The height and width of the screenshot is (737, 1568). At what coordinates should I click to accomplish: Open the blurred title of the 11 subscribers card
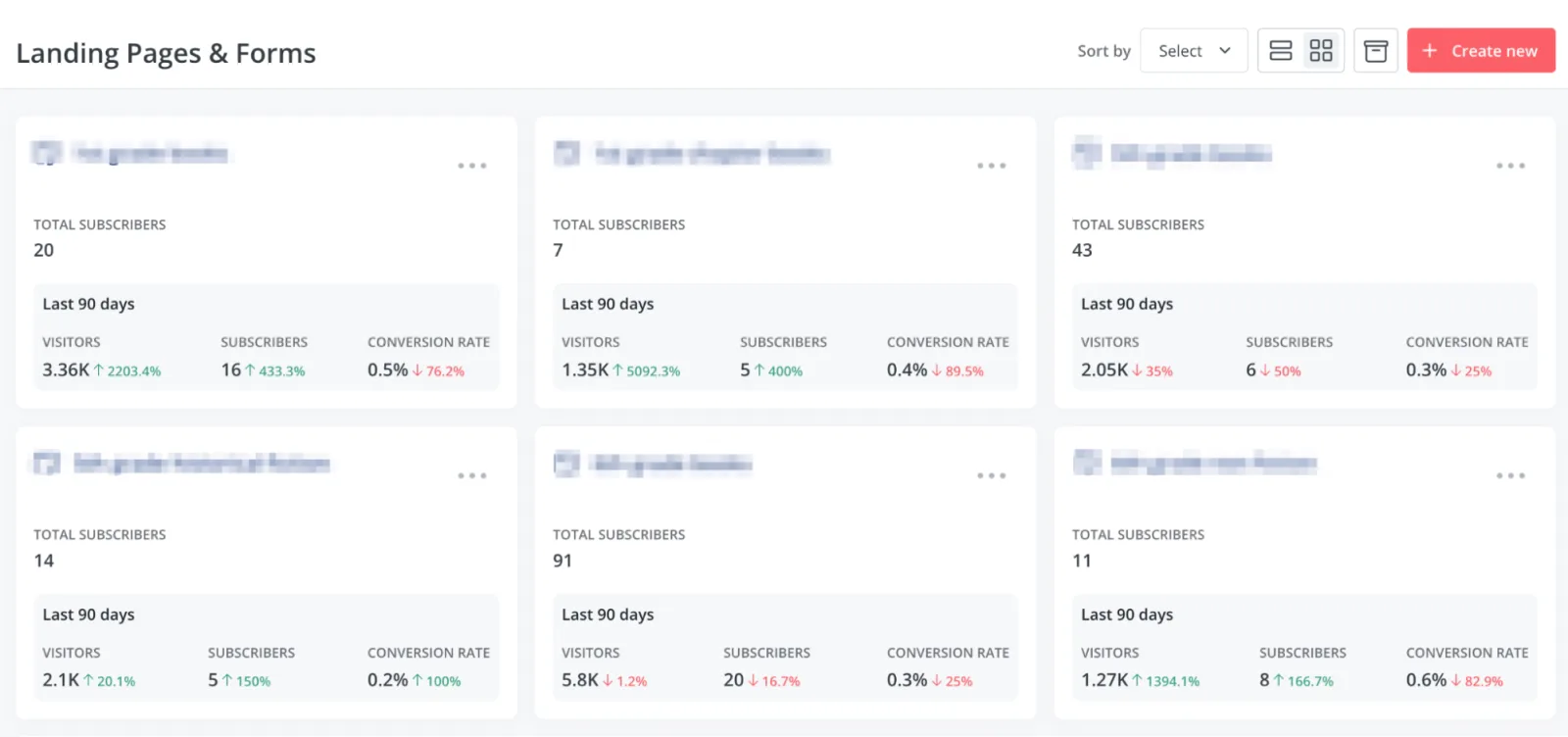[1213, 464]
